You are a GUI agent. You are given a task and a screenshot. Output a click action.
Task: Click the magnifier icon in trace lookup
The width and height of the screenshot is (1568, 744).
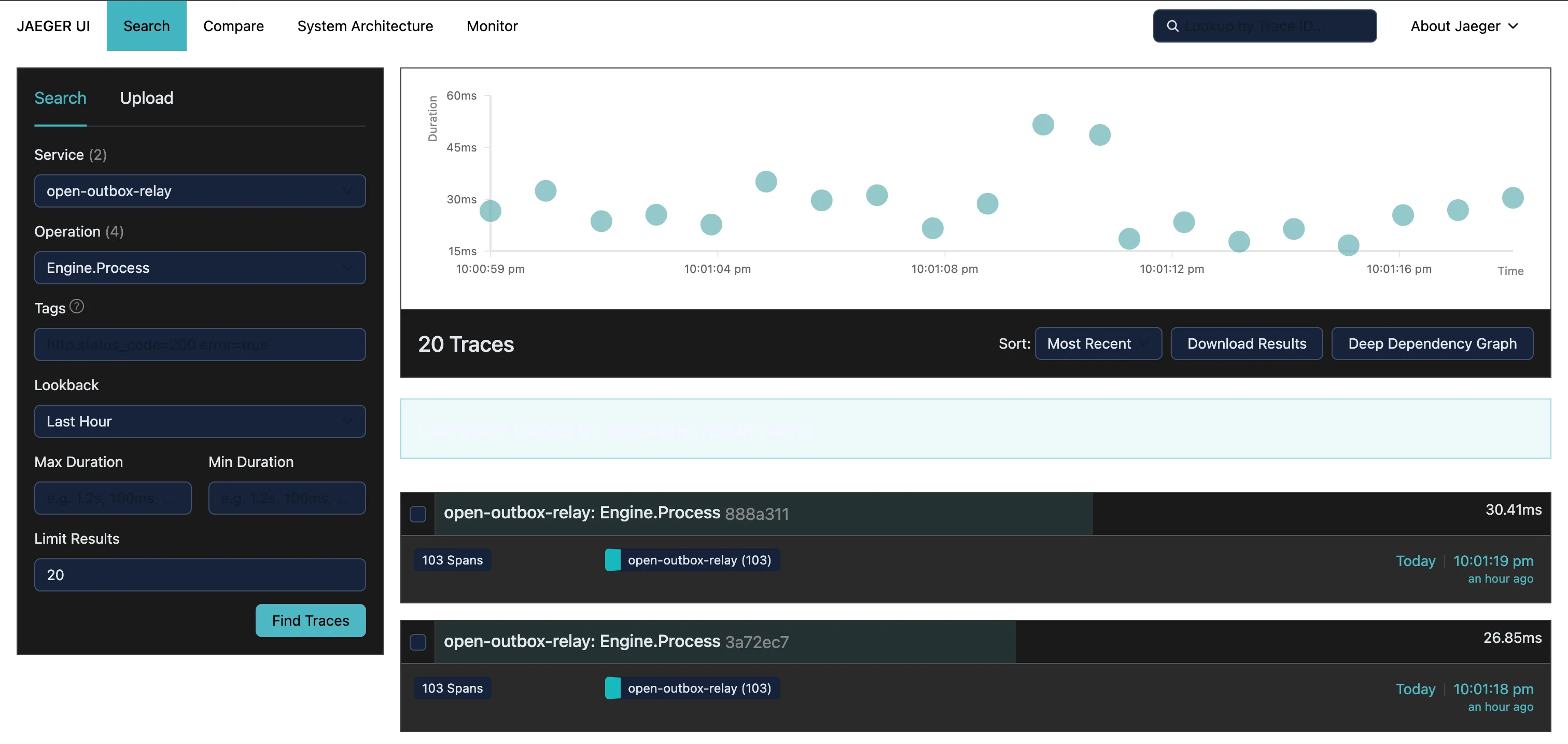coord(1172,26)
